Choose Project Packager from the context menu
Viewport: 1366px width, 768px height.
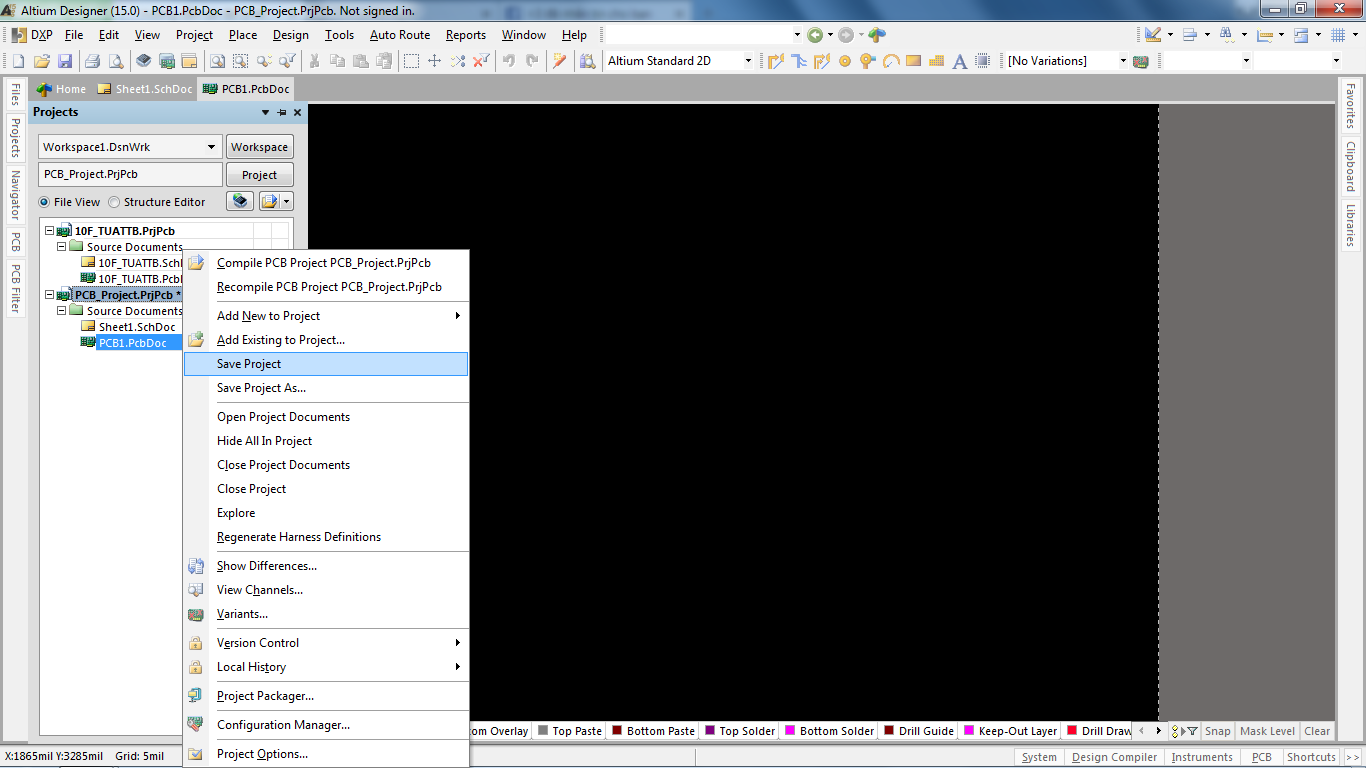coord(326,696)
